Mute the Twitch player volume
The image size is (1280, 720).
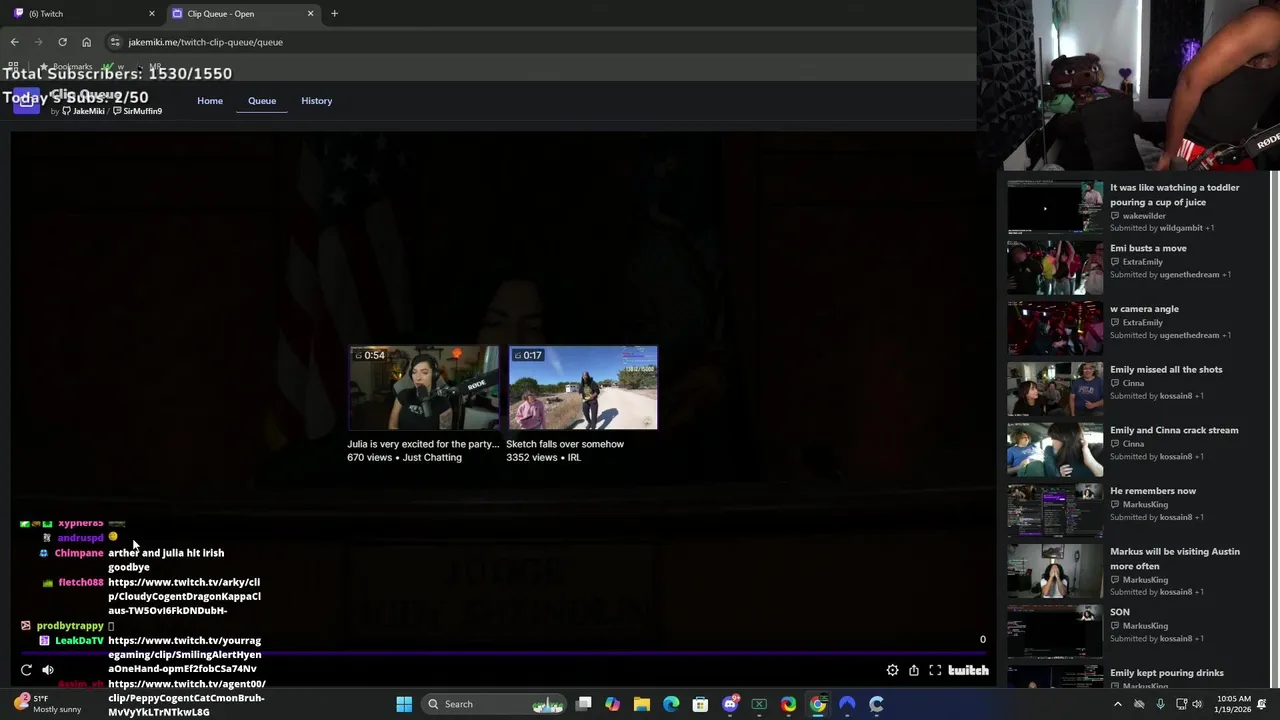pos(48,670)
